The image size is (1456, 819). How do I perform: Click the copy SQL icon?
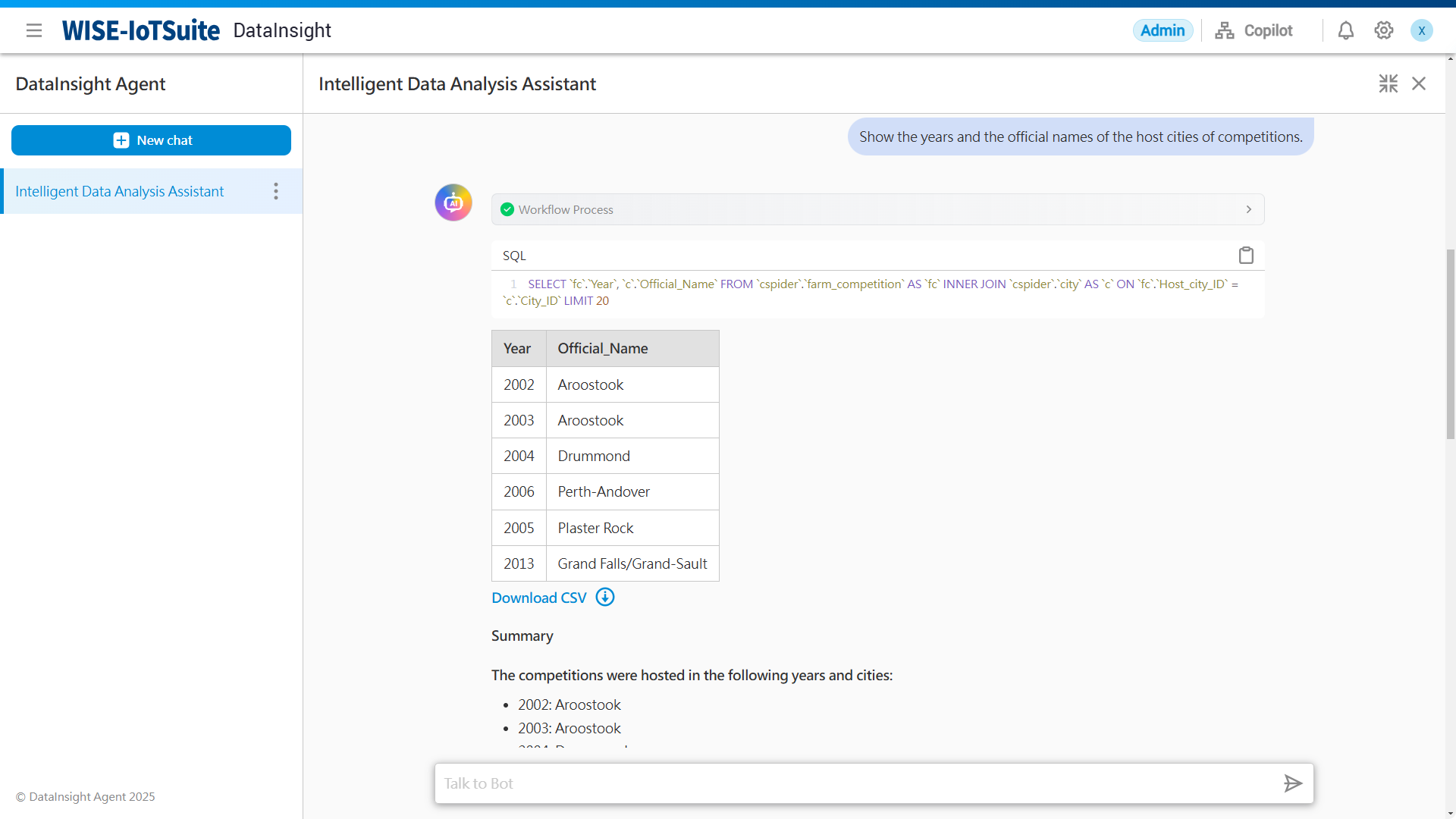pos(1246,254)
